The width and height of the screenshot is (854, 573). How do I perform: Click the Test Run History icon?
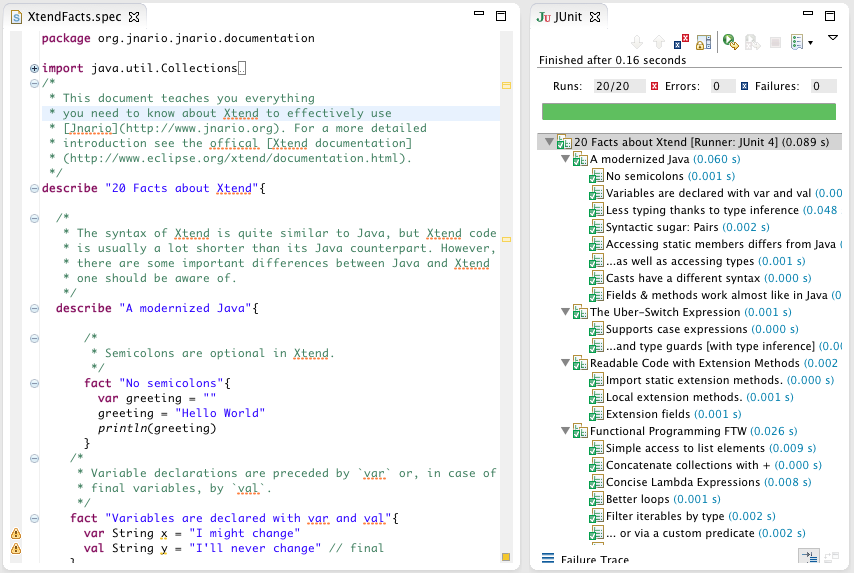coord(797,42)
